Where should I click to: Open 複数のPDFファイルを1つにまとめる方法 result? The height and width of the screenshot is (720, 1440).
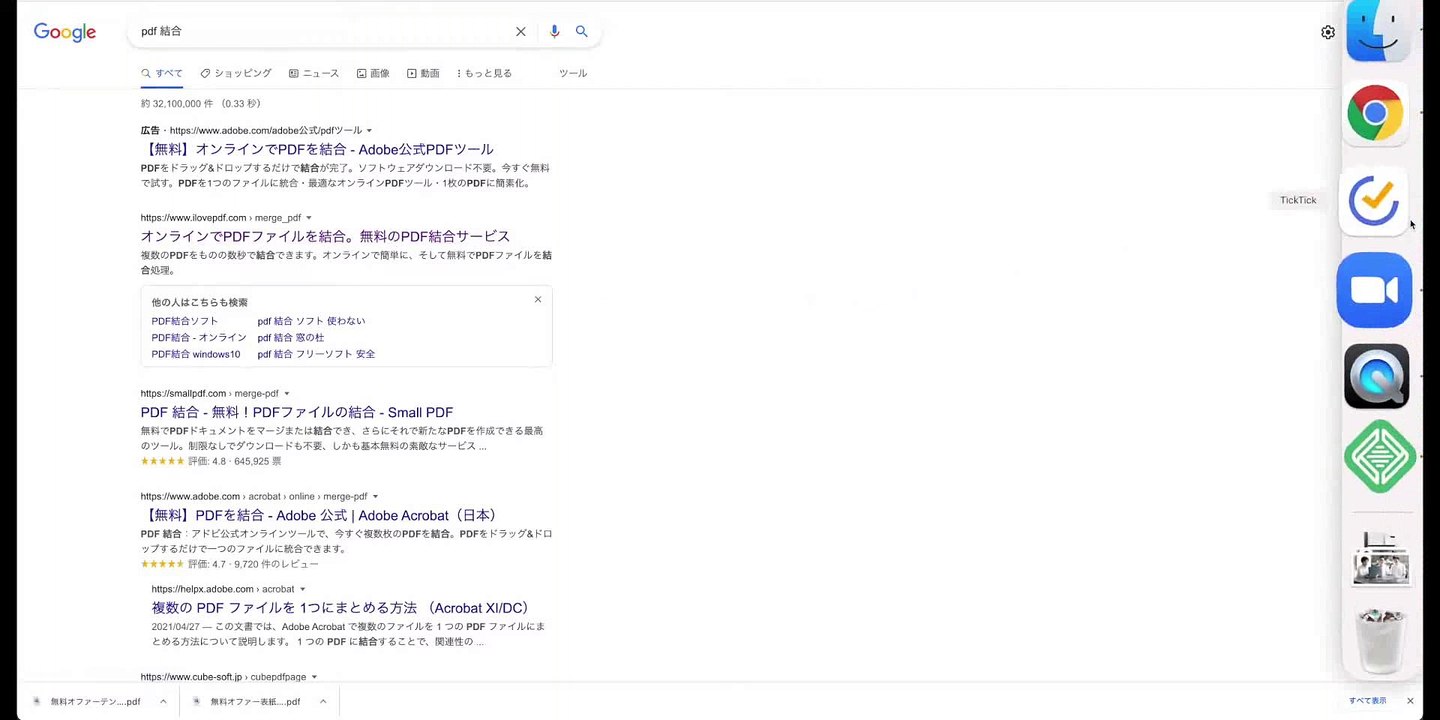[341, 608]
